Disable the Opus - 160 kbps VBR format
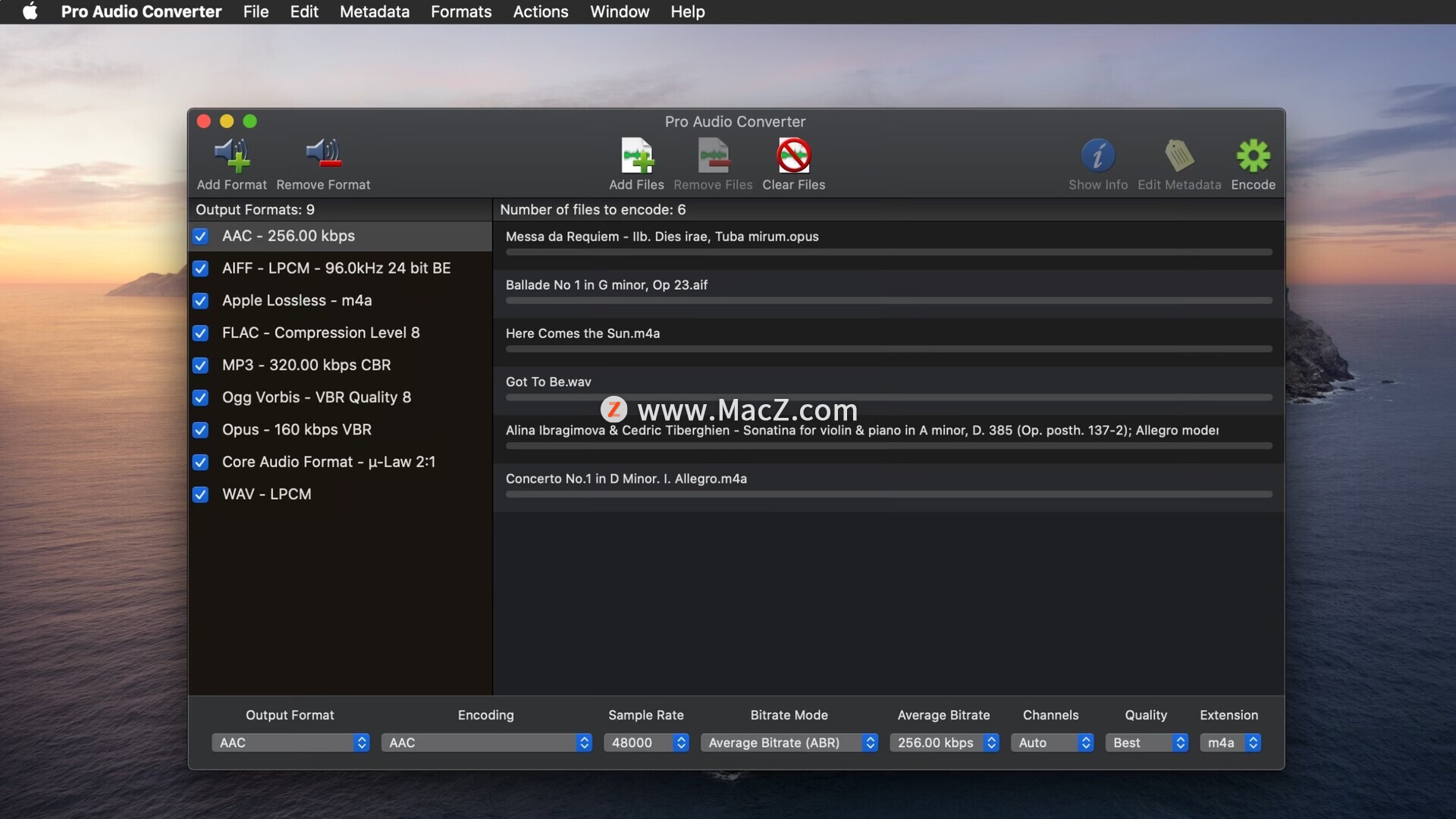 tap(200, 430)
